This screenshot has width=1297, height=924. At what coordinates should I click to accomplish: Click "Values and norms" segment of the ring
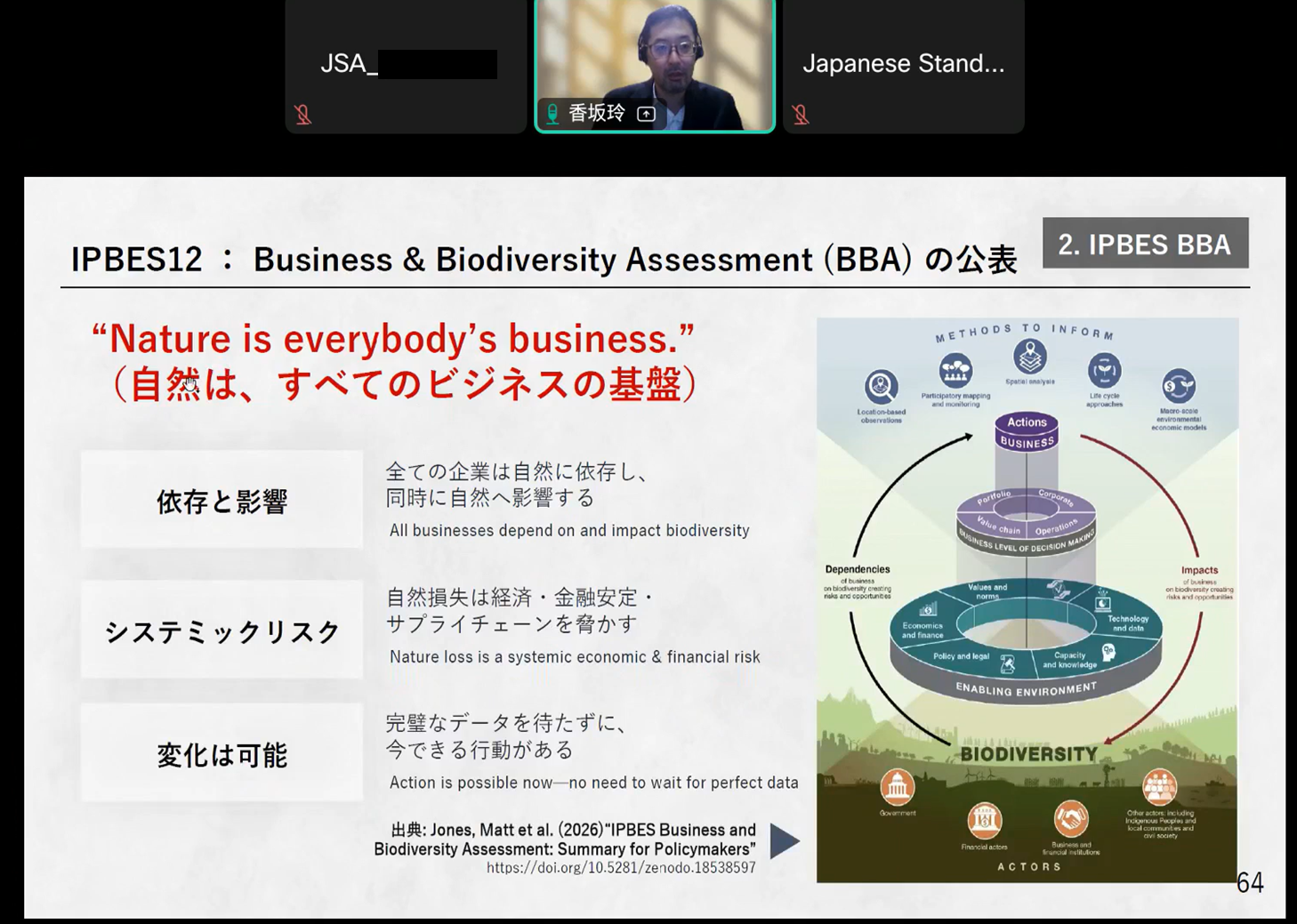point(987,591)
